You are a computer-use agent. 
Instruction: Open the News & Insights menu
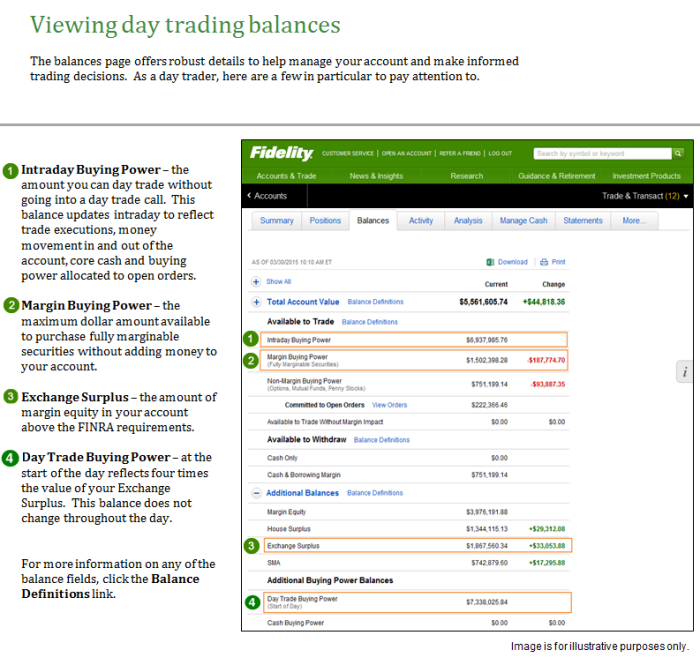tap(376, 176)
